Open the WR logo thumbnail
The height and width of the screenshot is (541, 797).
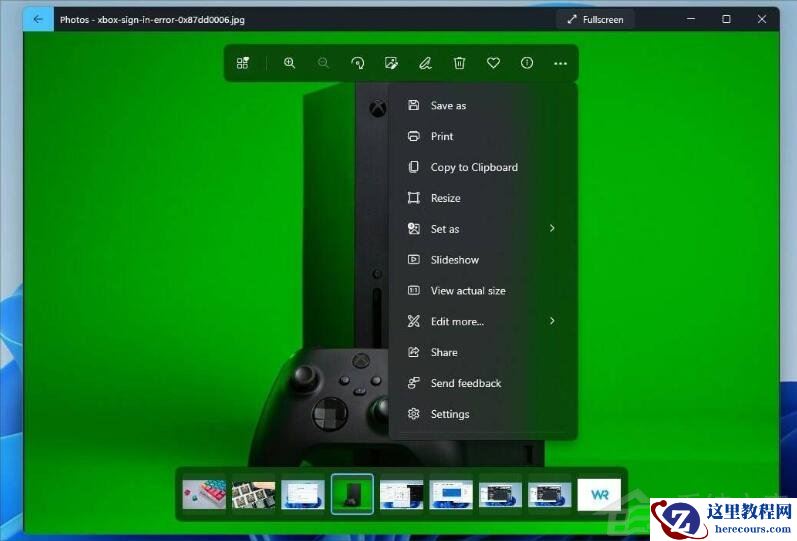pos(599,494)
